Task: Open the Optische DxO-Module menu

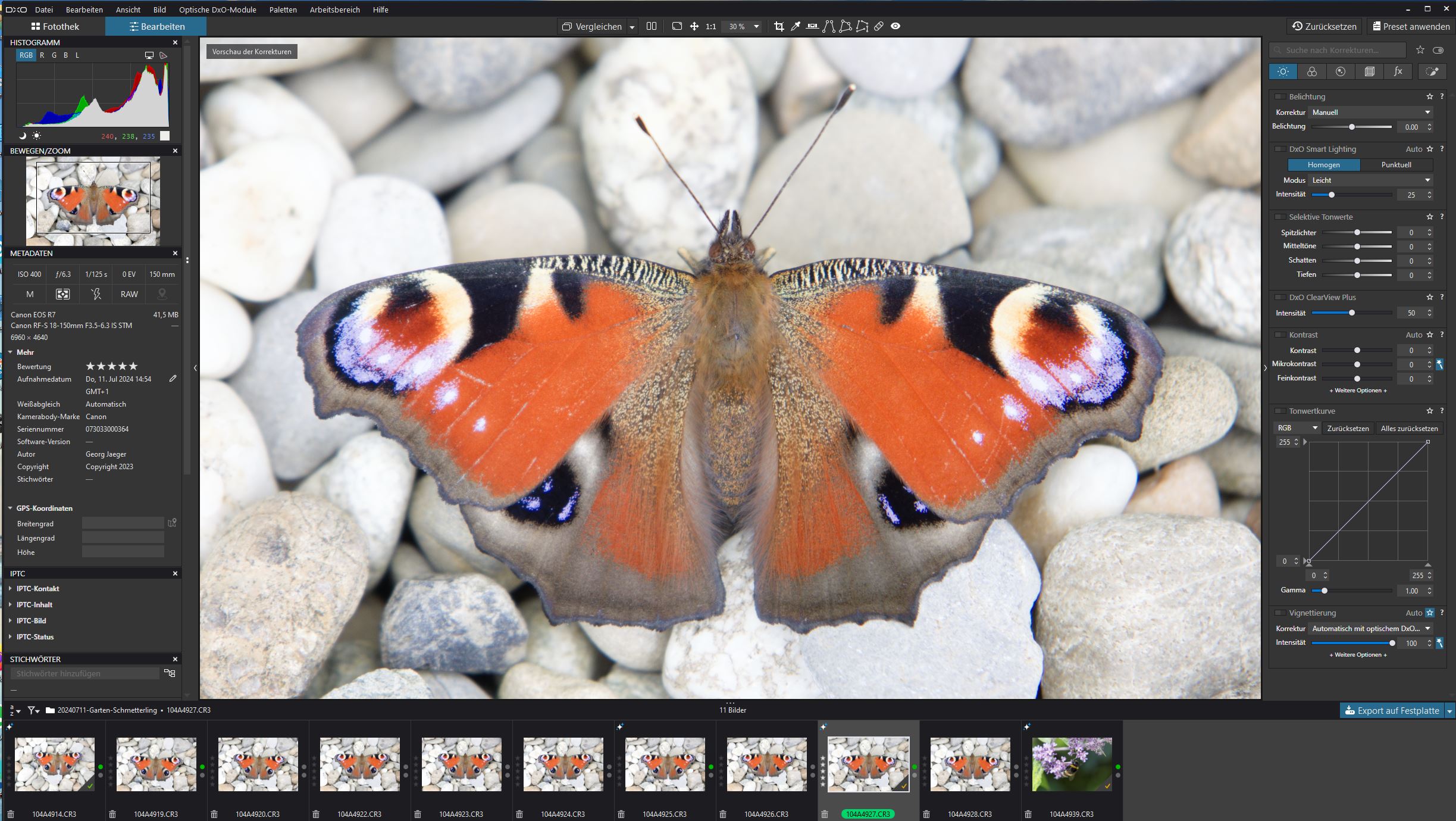Action: 217,10
